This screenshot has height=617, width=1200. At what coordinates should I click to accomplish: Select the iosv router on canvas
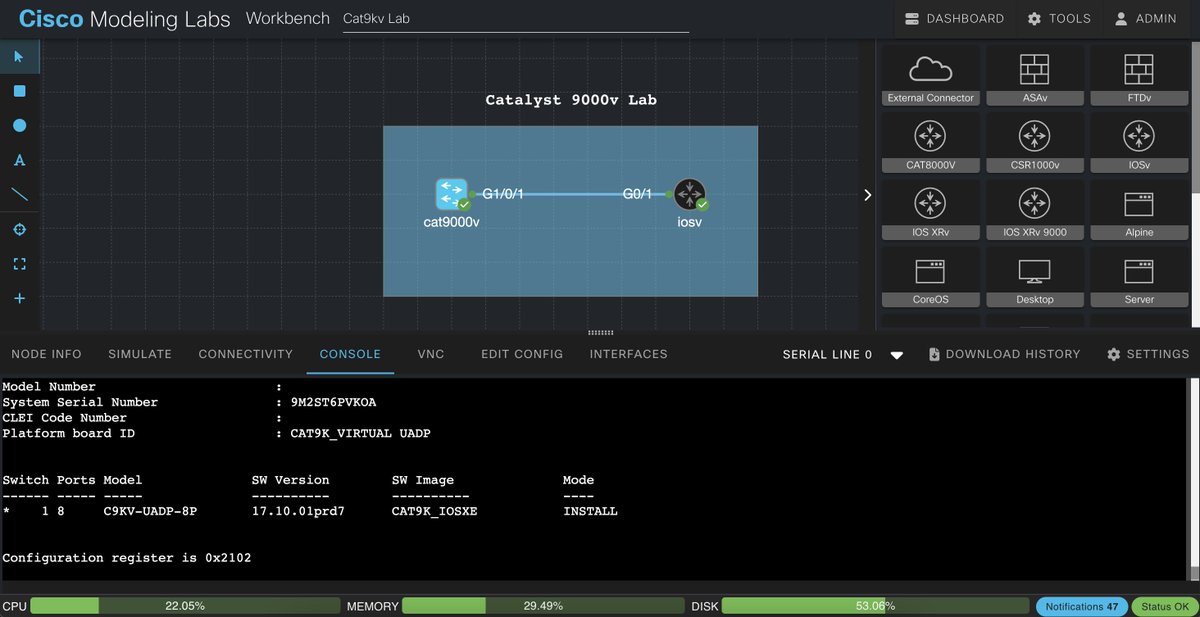[690, 194]
